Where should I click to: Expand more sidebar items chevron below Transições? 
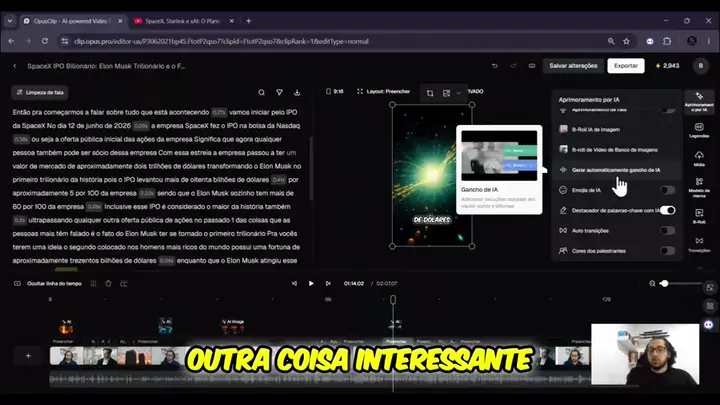point(699,268)
